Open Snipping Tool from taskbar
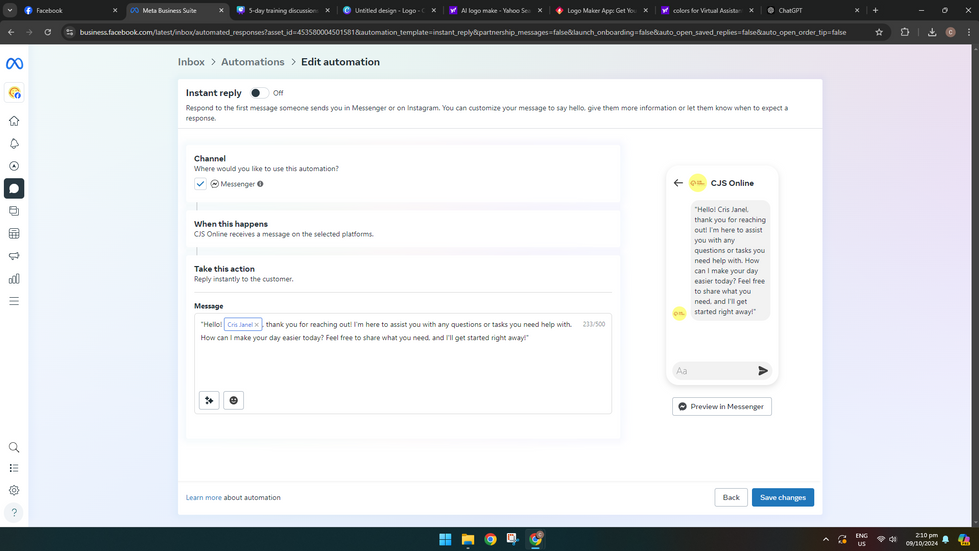Viewport: 979px width, 551px height. 513,539
